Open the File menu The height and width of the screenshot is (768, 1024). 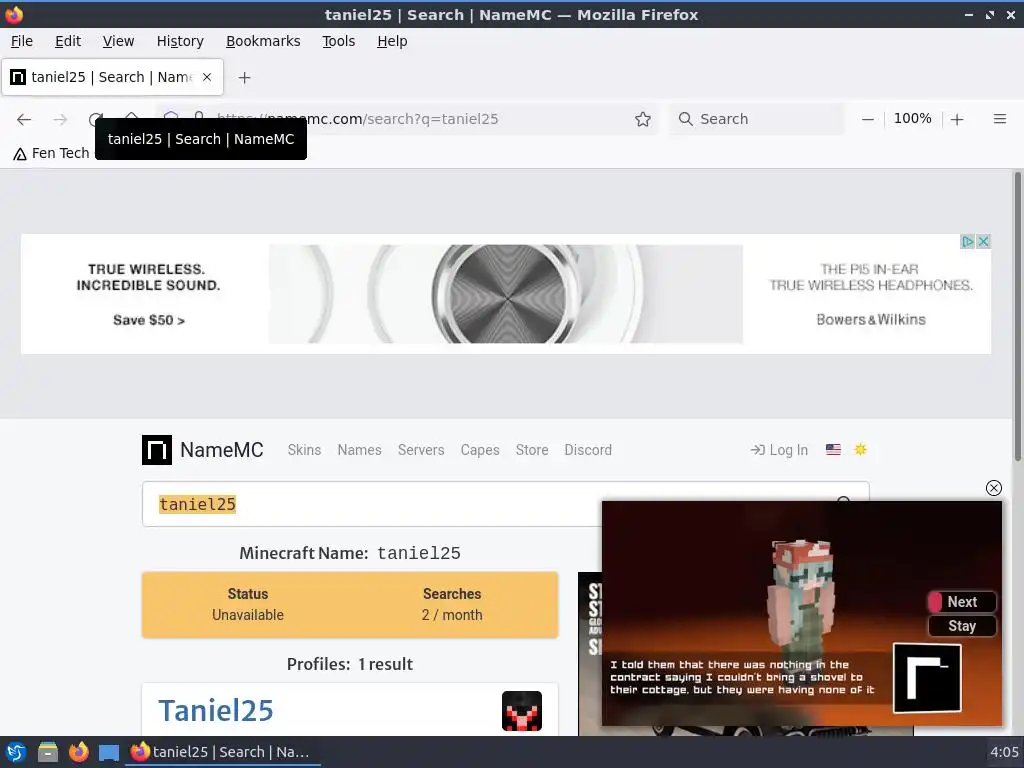[x=22, y=41]
